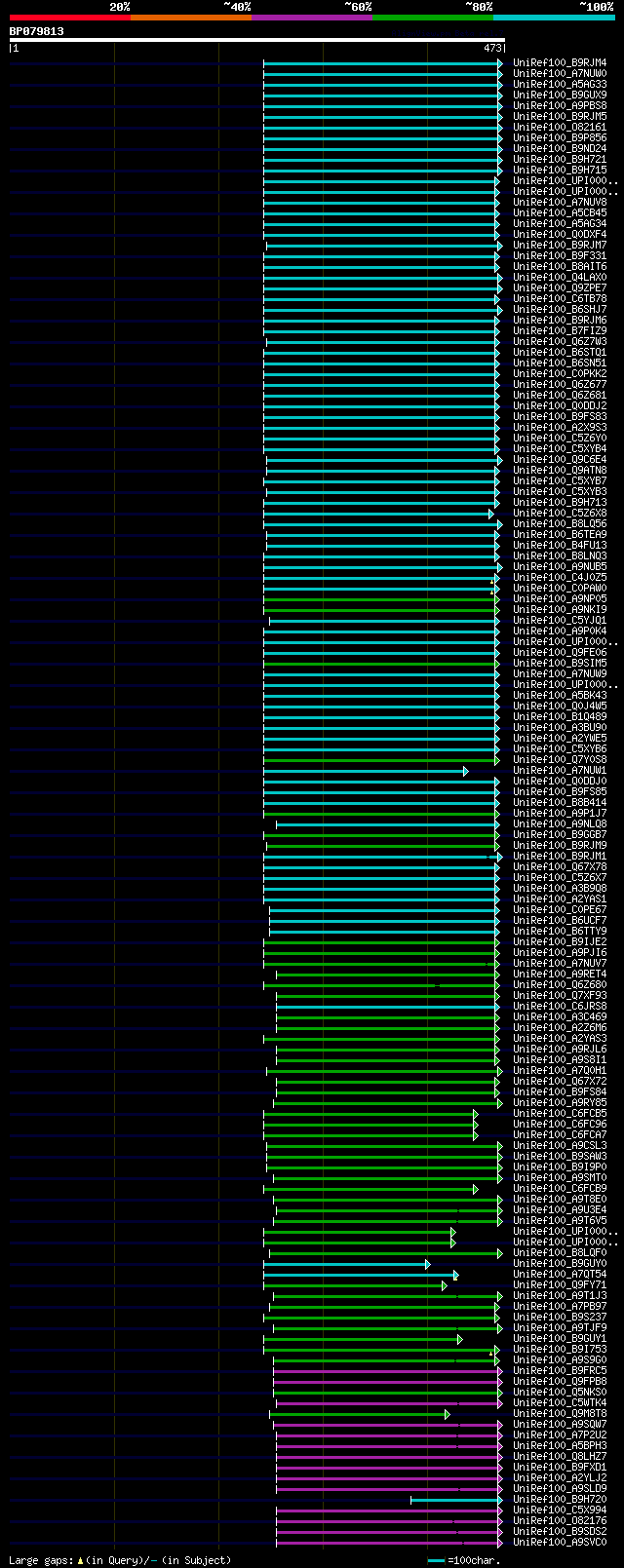
Task: Click the purple segment of the identity legend
Action: tap(311, 18)
